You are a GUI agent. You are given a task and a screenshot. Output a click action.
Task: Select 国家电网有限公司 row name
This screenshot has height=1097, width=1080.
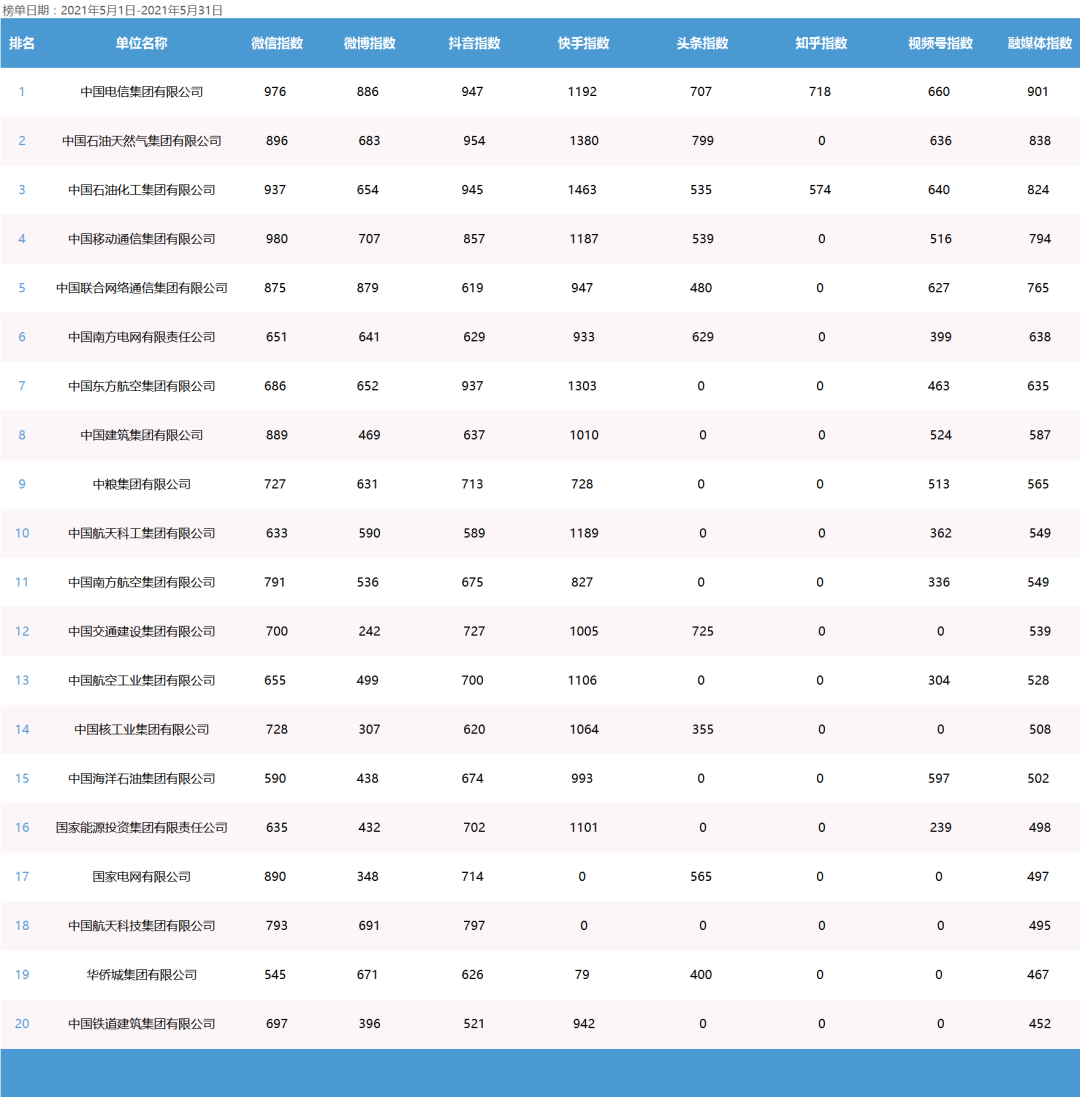[141, 876]
